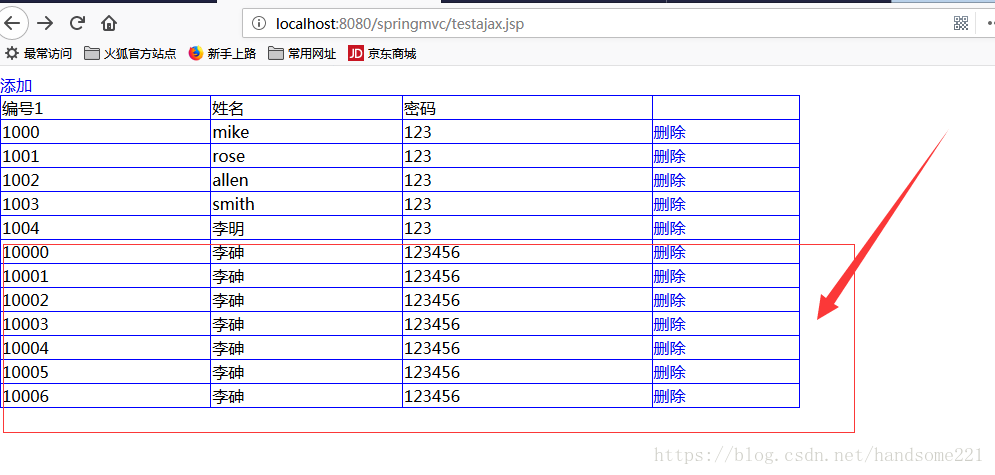Select the cell reading 李明

pos(306,228)
